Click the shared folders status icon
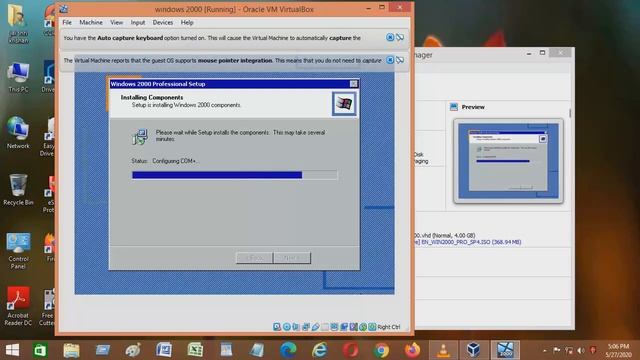 [x=325, y=327]
